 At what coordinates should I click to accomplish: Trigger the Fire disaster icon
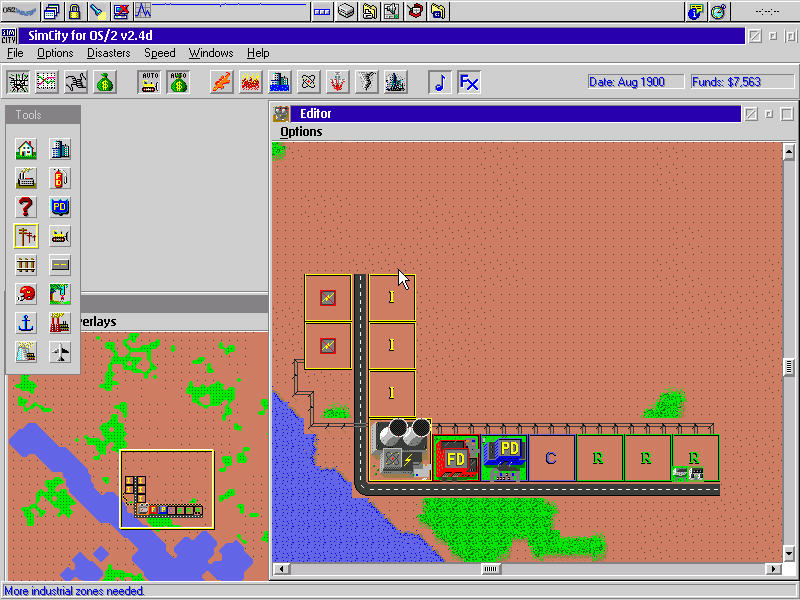coord(251,82)
